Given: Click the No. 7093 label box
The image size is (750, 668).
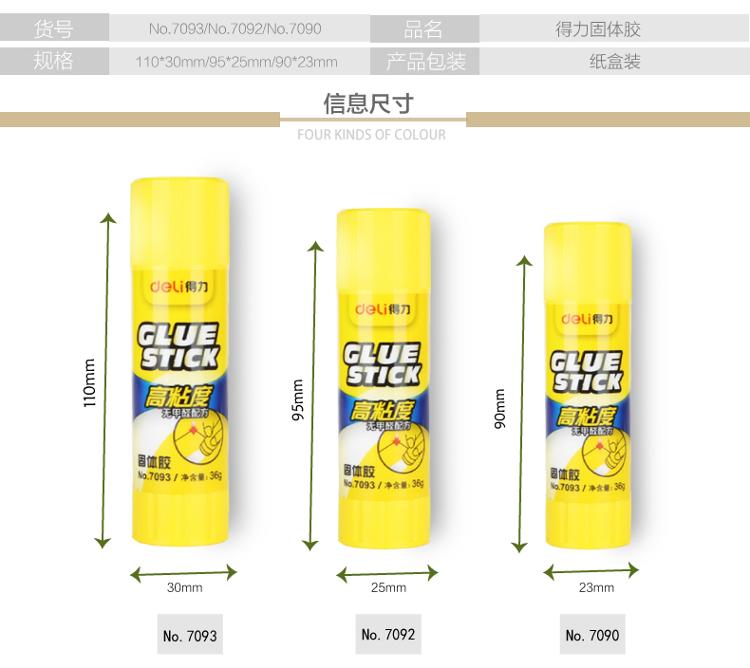Looking at the screenshot, I should tap(190, 635).
